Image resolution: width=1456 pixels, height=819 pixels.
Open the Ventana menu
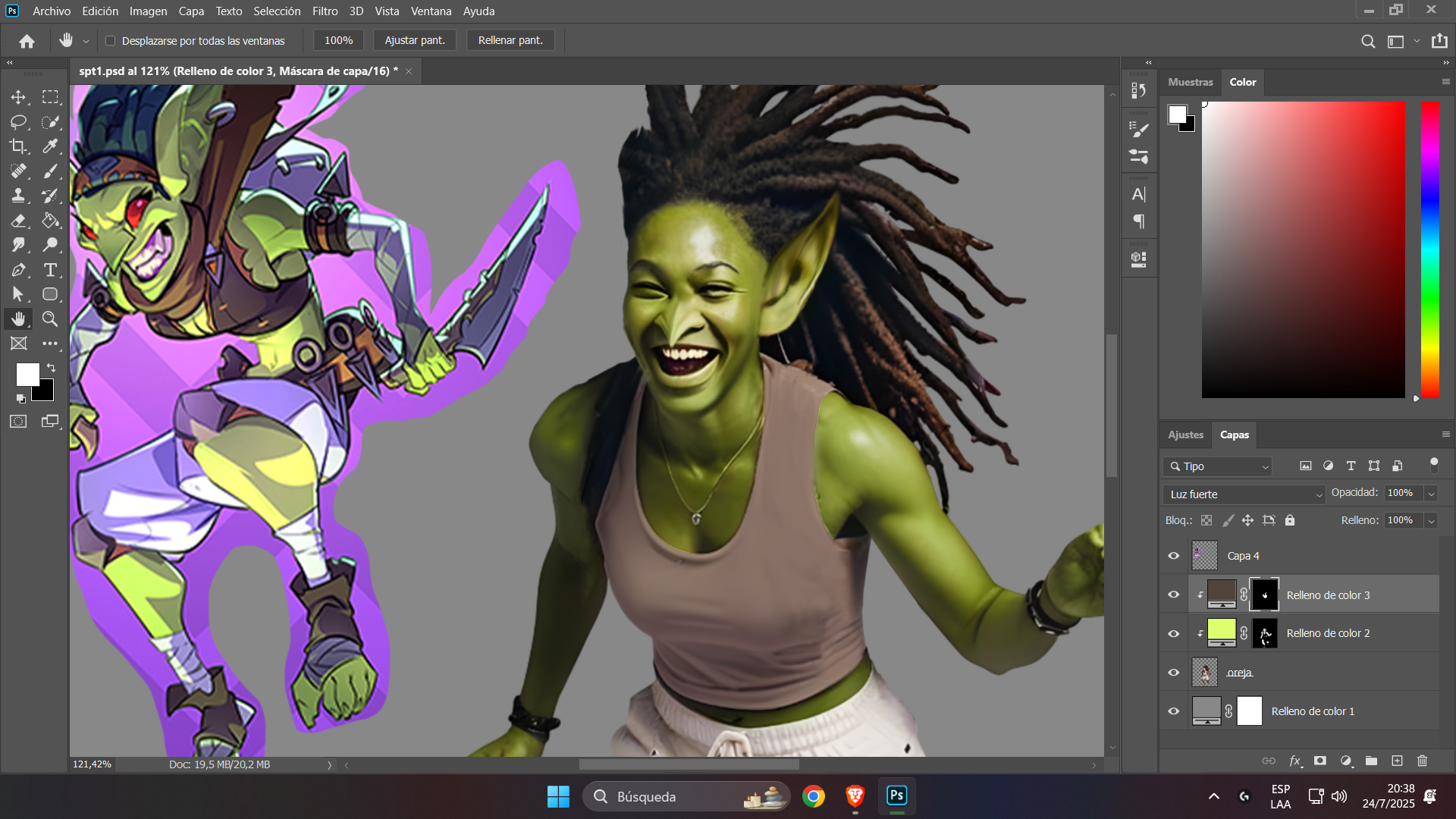(x=431, y=11)
